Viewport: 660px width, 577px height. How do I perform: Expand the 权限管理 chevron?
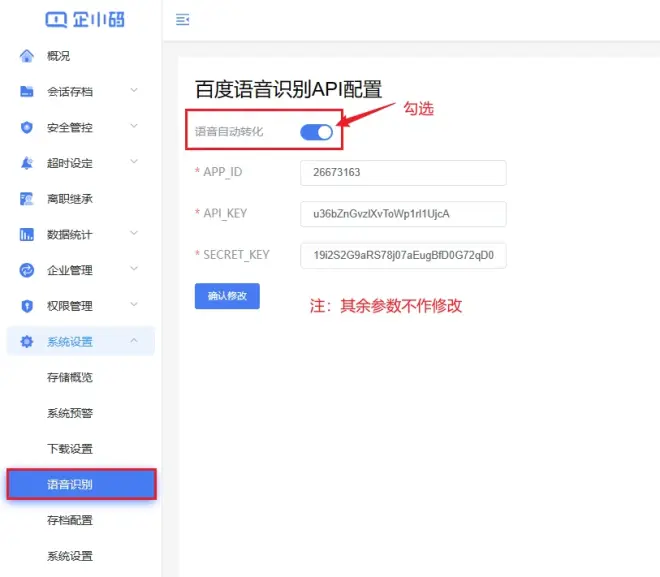coord(134,306)
